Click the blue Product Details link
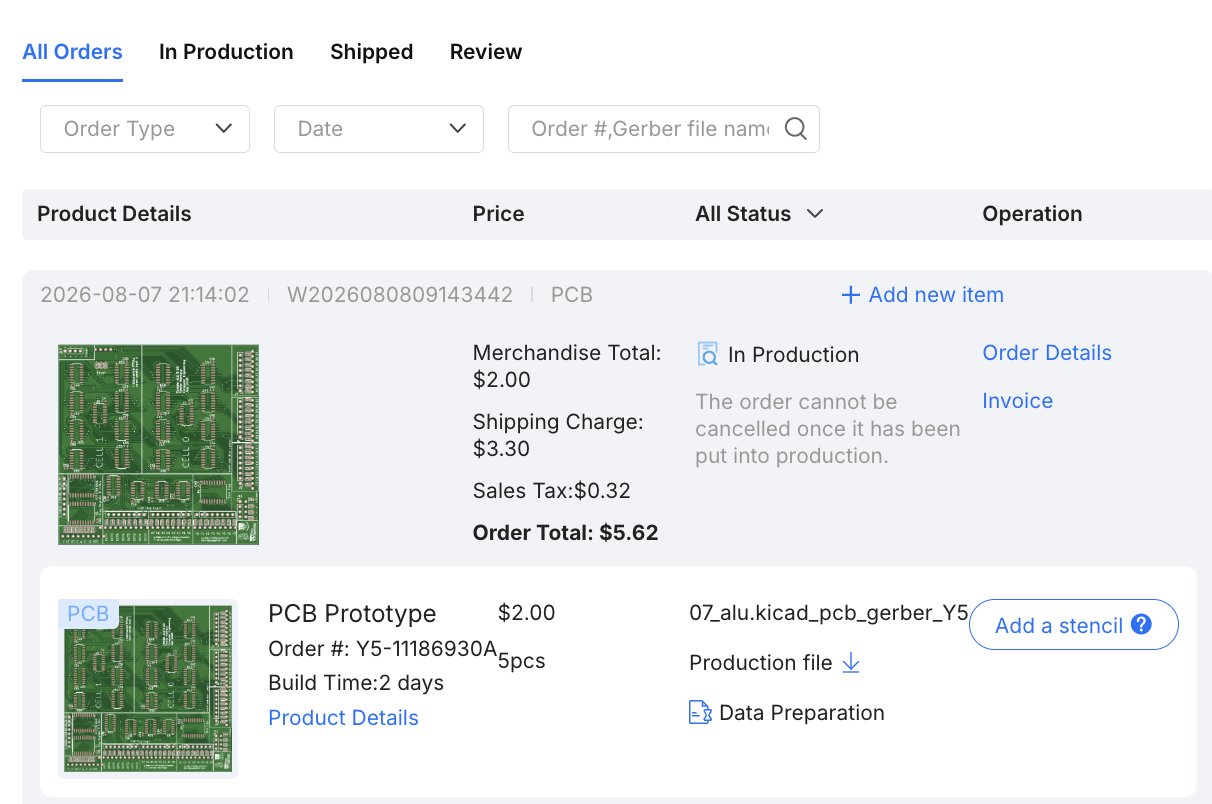Screen dimensions: 1212x804 pyautogui.click(x=343, y=718)
